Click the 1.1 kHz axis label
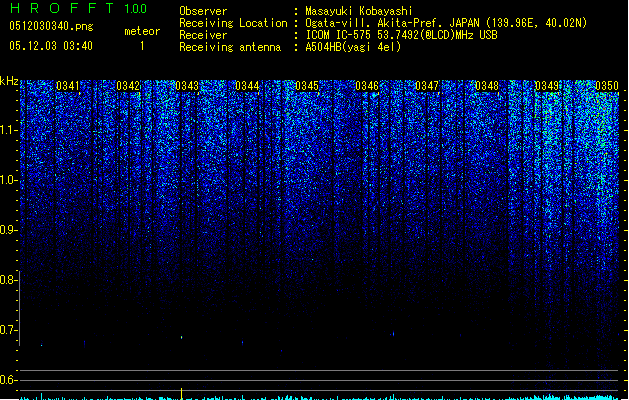Viewport: 629px width, 400px height. point(8,130)
